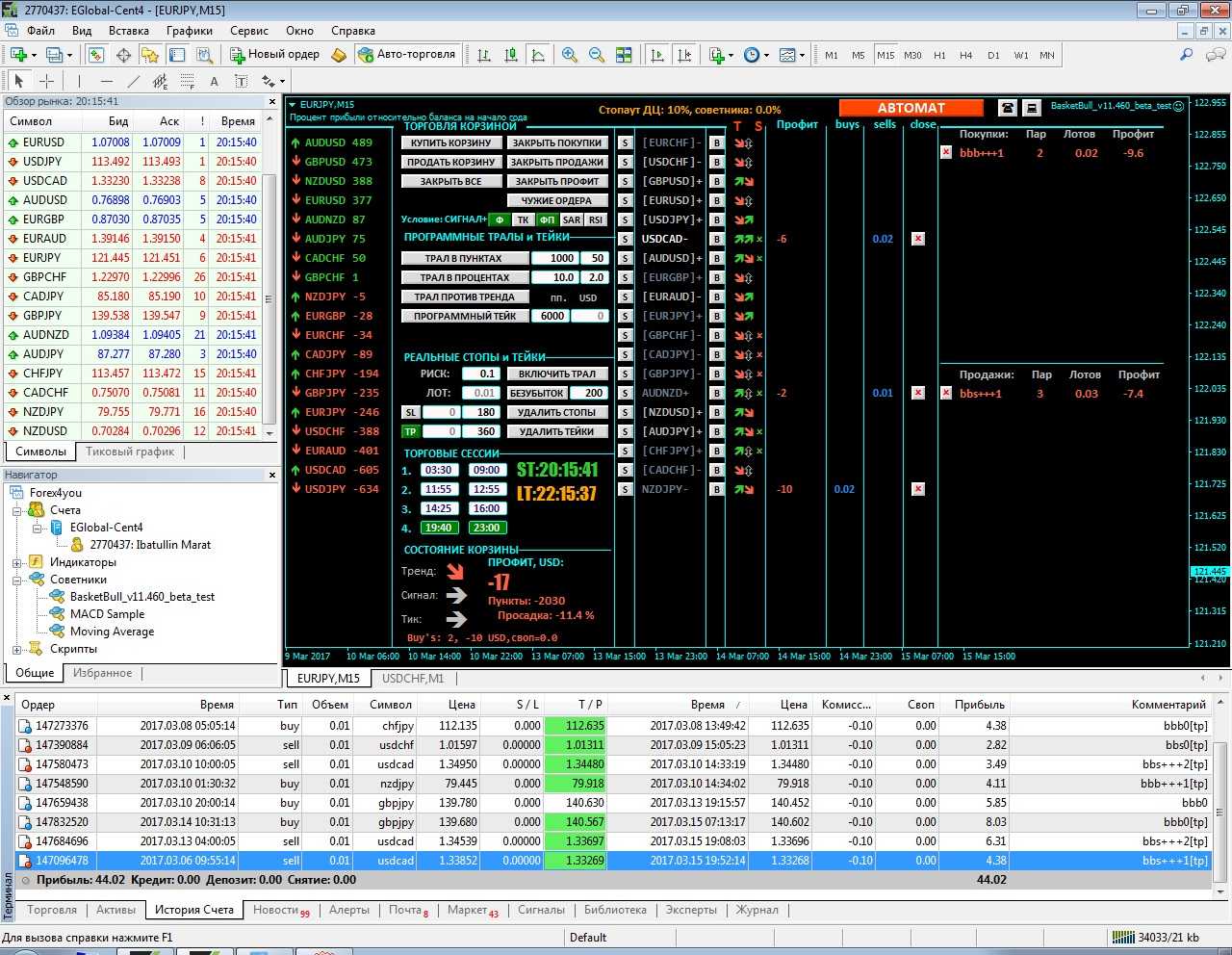Expand the Индикаторы tree node
1232x955 pixels.
click(x=17, y=562)
